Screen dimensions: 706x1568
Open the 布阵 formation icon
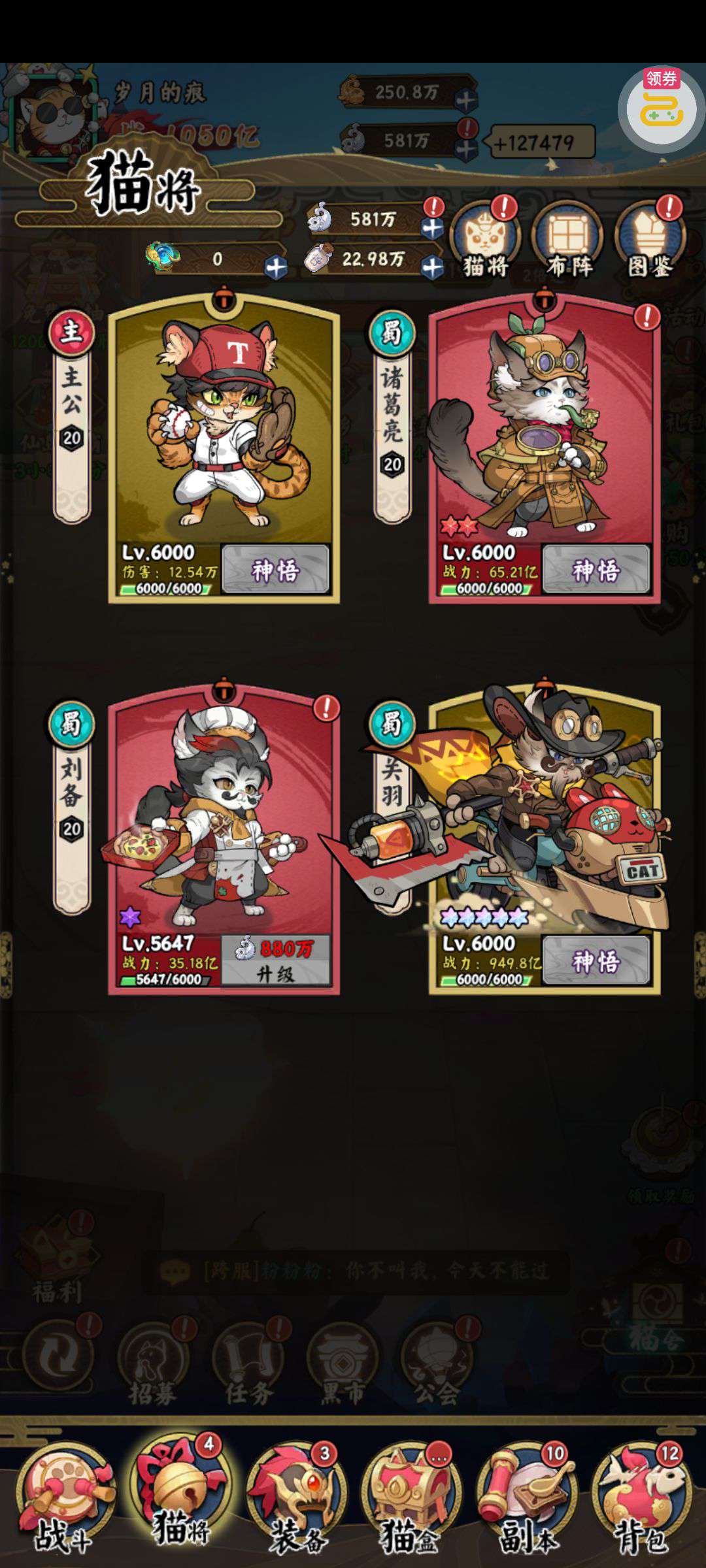click(x=567, y=240)
